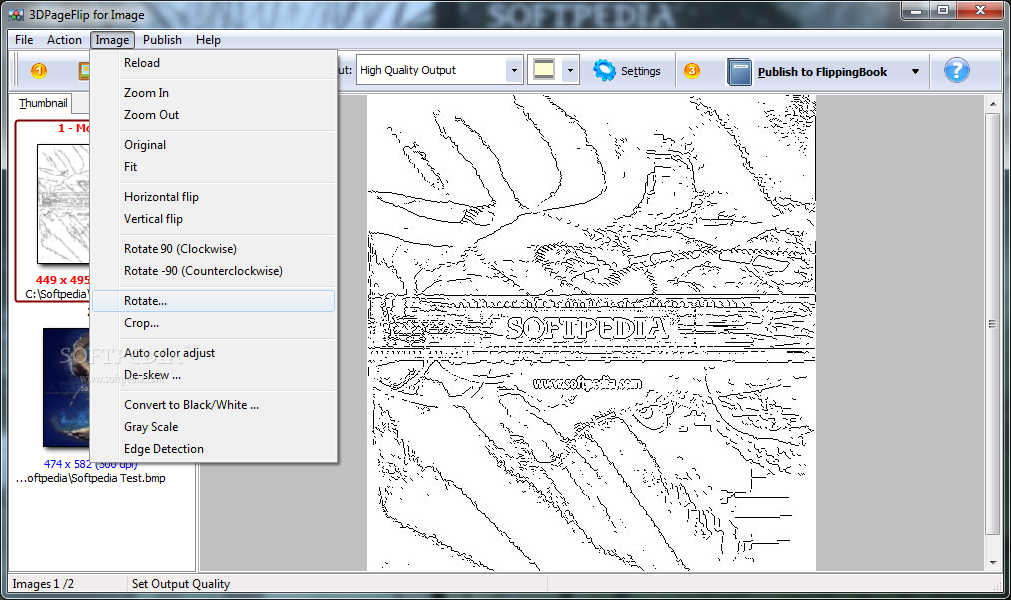
Task: Open the De-skew ... option
Action: (x=213, y=375)
